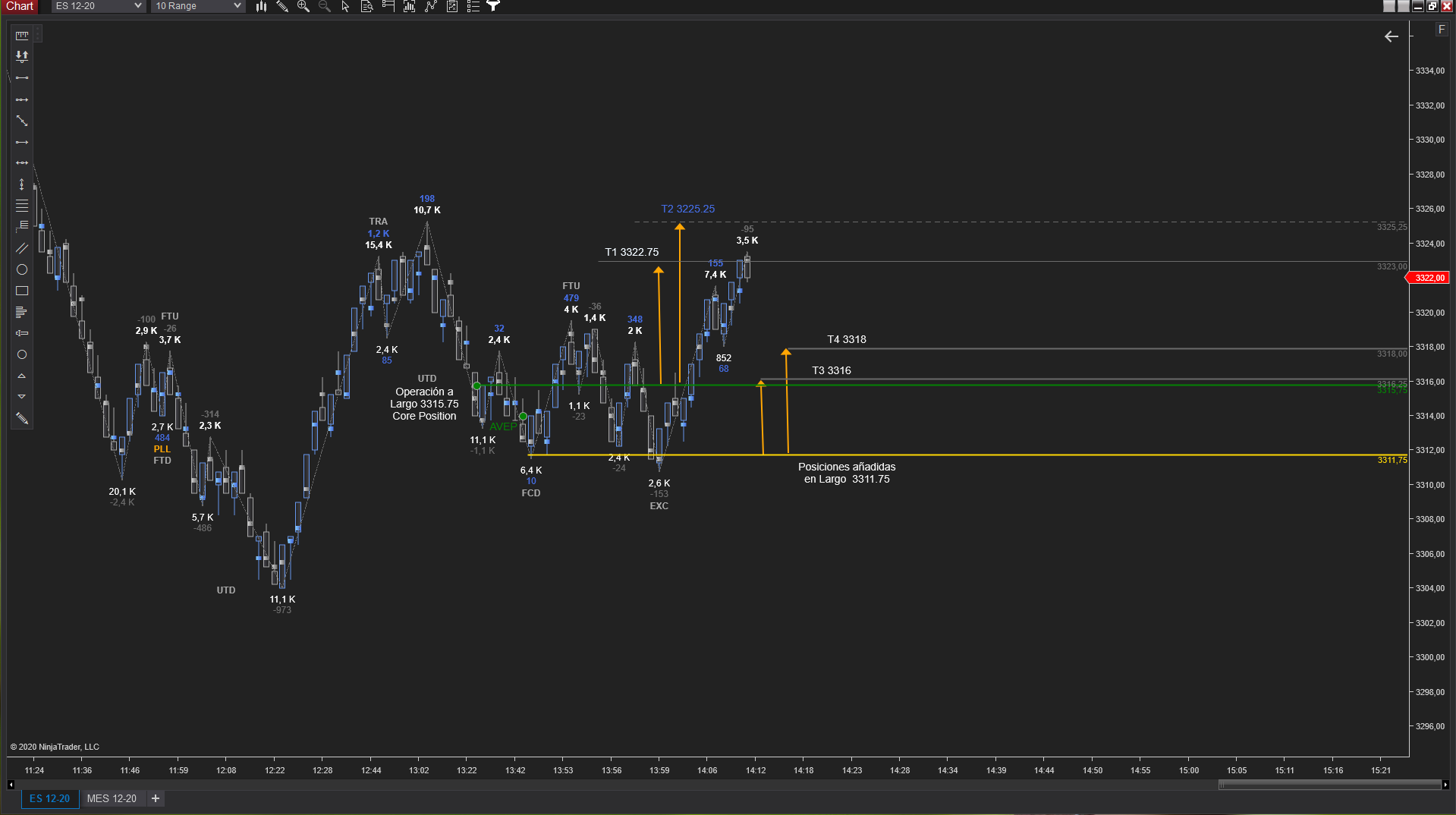The width and height of the screenshot is (1456, 815).
Task: Select the Ellipse drawing tool
Action: [22, 269]
